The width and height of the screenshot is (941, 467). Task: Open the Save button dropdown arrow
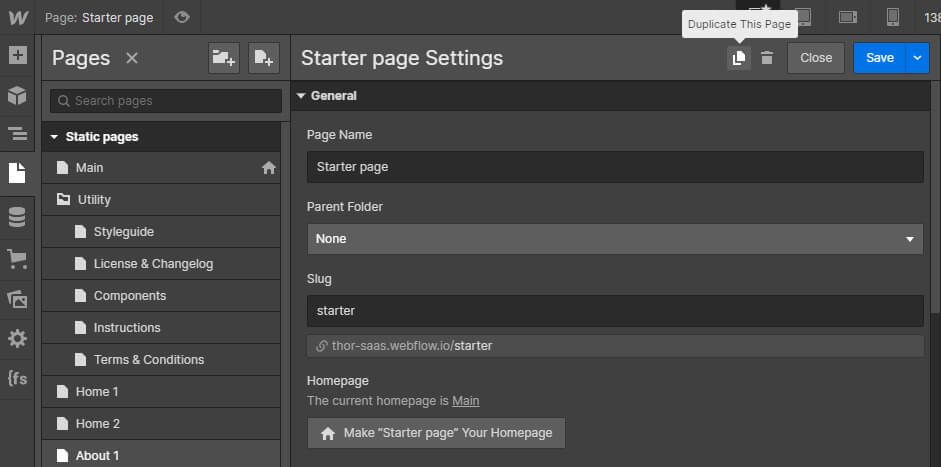click(x=918, y=58)
